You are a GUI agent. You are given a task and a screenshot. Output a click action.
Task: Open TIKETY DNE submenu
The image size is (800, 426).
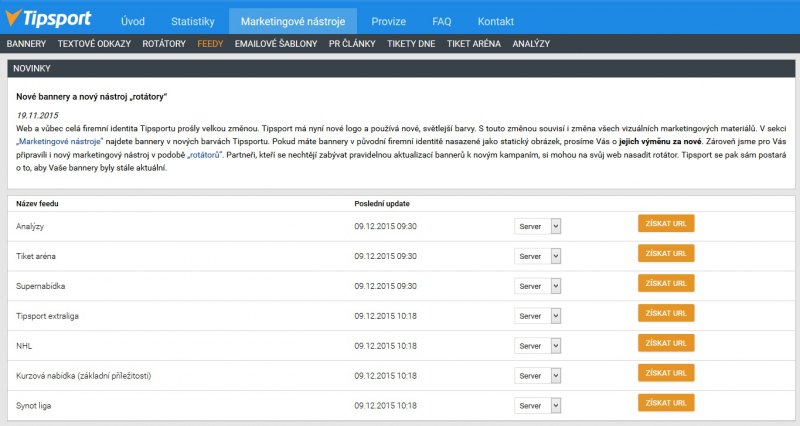click(x=411, y=44)
